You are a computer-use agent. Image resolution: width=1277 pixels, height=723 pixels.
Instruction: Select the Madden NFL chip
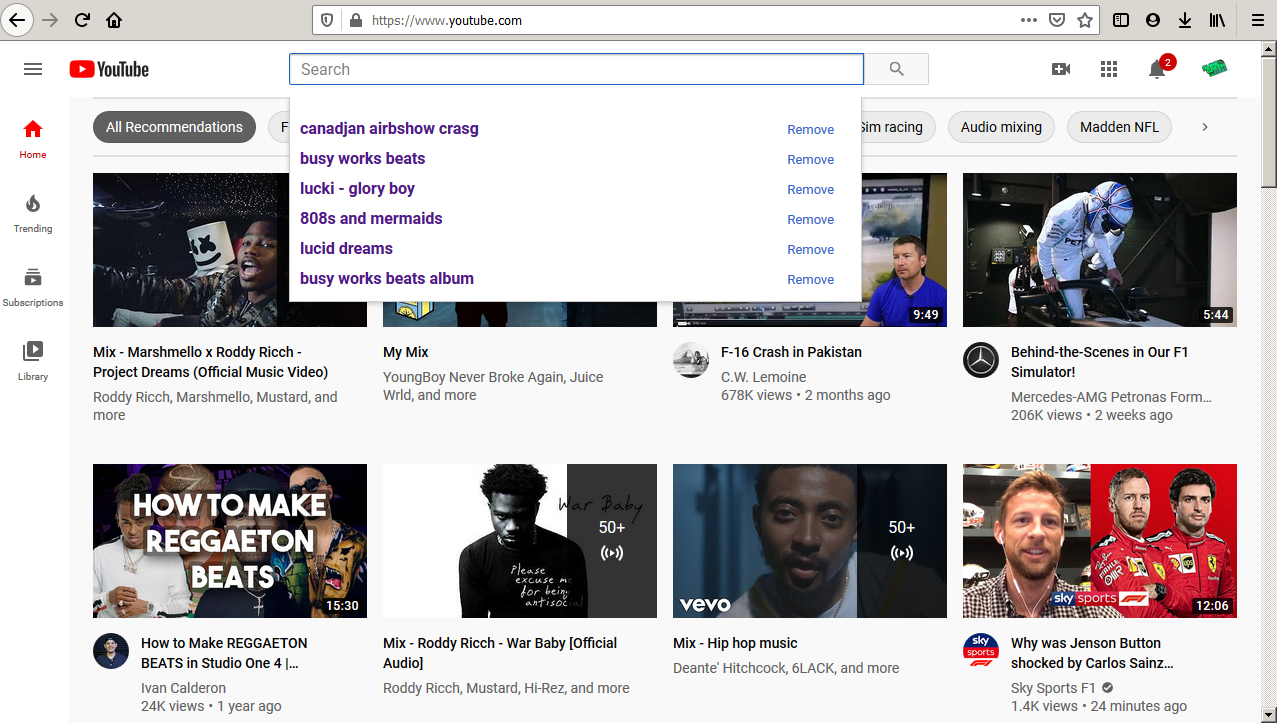click(1119, 127)
